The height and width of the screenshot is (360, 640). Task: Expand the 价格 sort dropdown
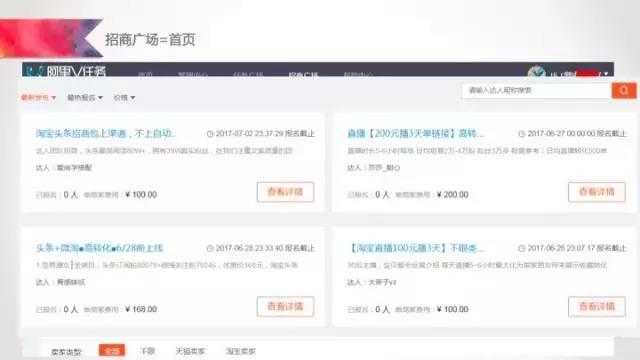(x=124, y=98)
